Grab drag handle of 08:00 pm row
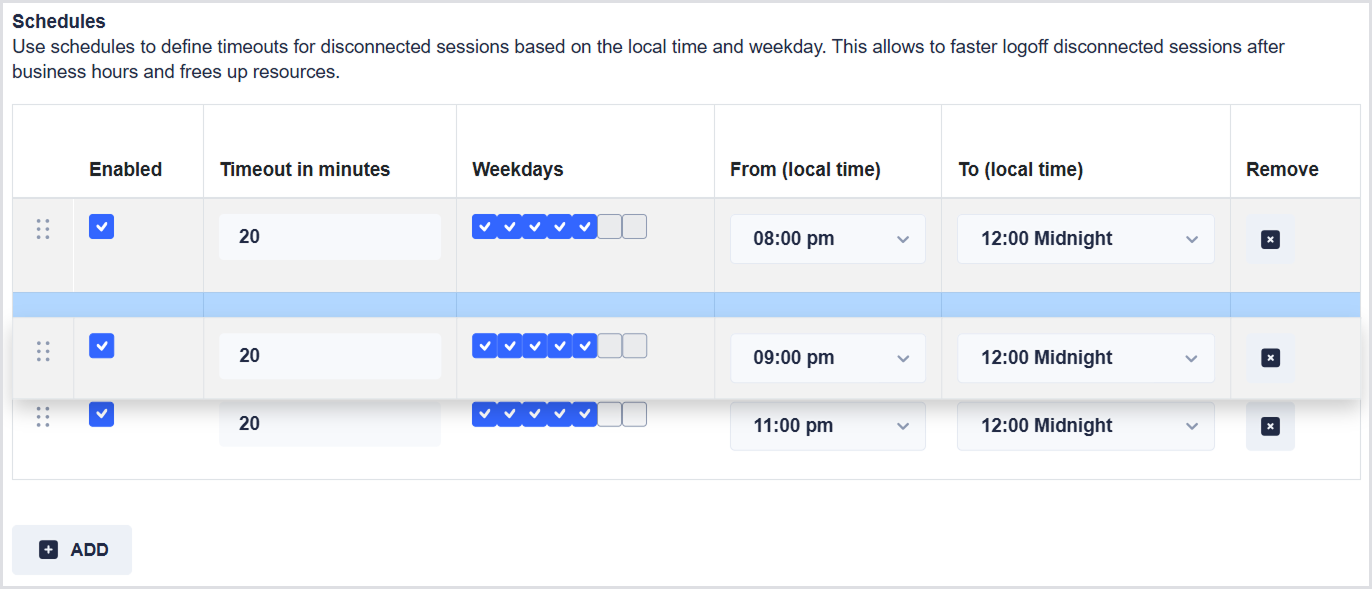This screenshot has width=1372, height=589. [43, 229]
